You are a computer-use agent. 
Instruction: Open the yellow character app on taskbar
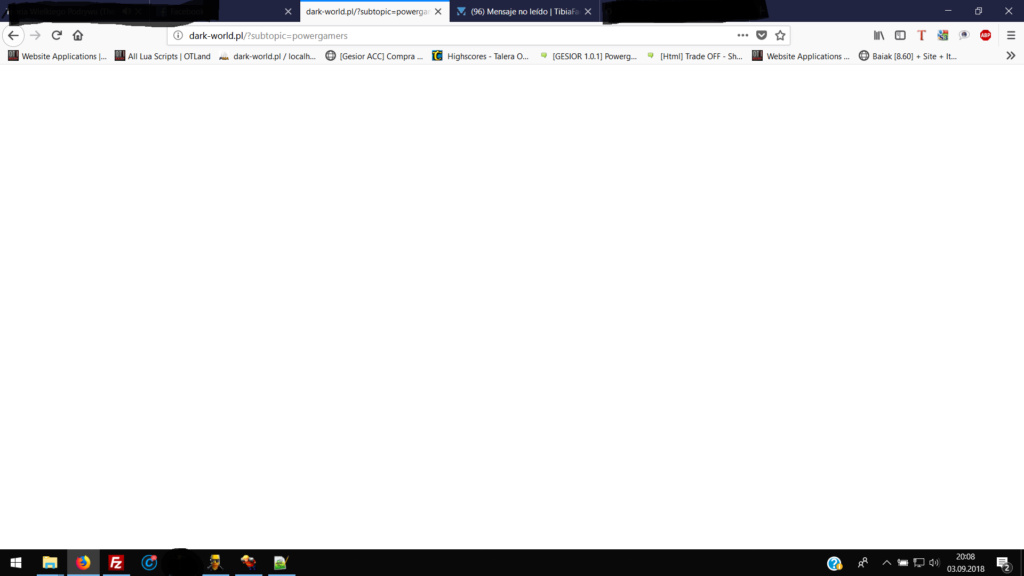click(x=215, y=562)
